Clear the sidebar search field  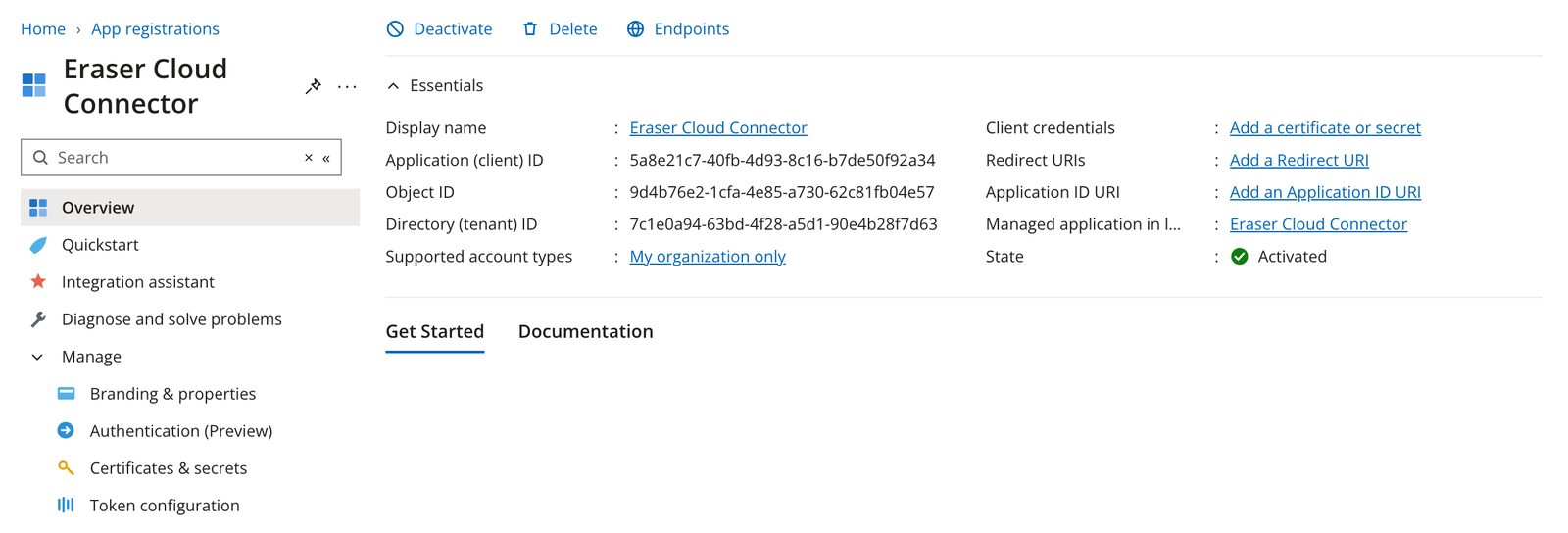point(309,158)
